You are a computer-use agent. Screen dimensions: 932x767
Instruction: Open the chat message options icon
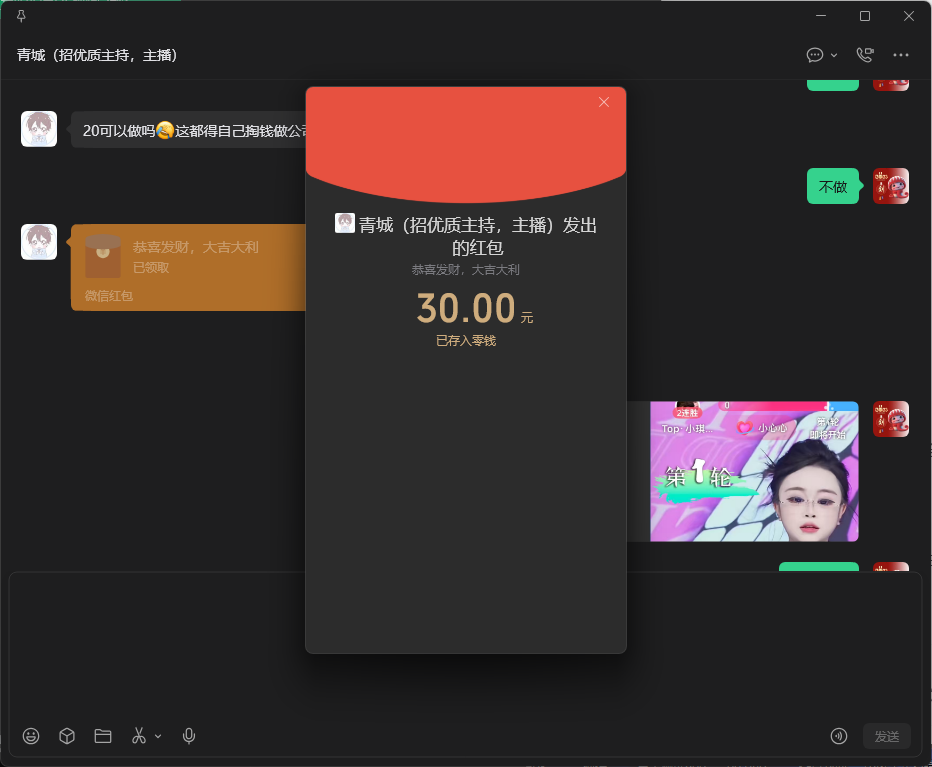(x=814, y=55)
